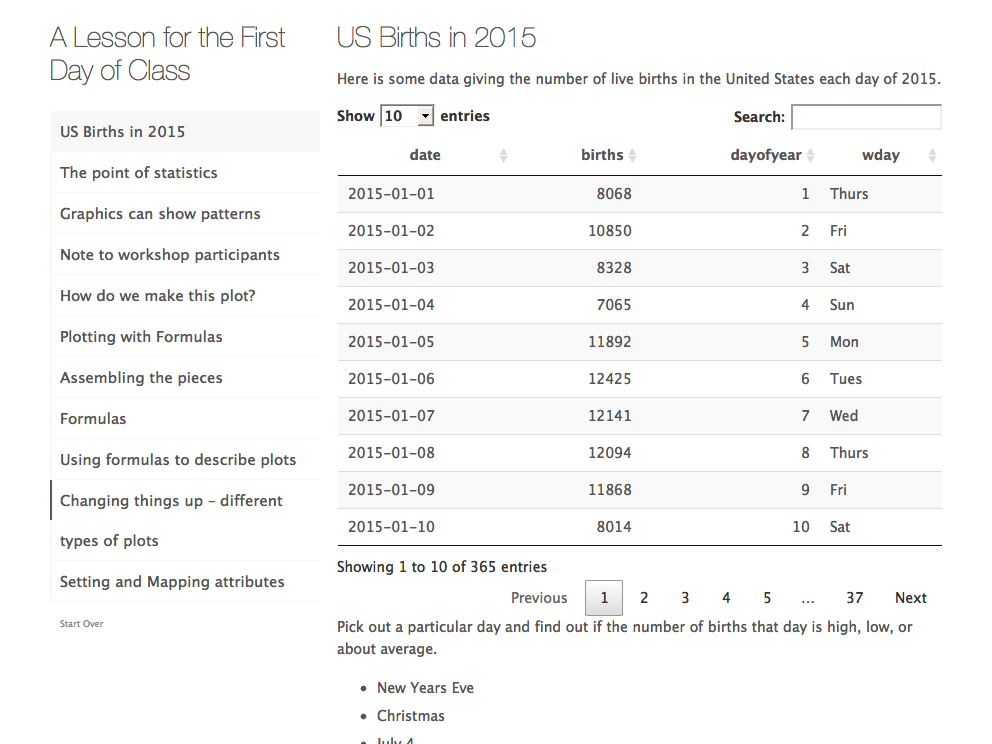Sort table by date column arrows
This screenshot has width=992, height=744.
click(503, 156)
